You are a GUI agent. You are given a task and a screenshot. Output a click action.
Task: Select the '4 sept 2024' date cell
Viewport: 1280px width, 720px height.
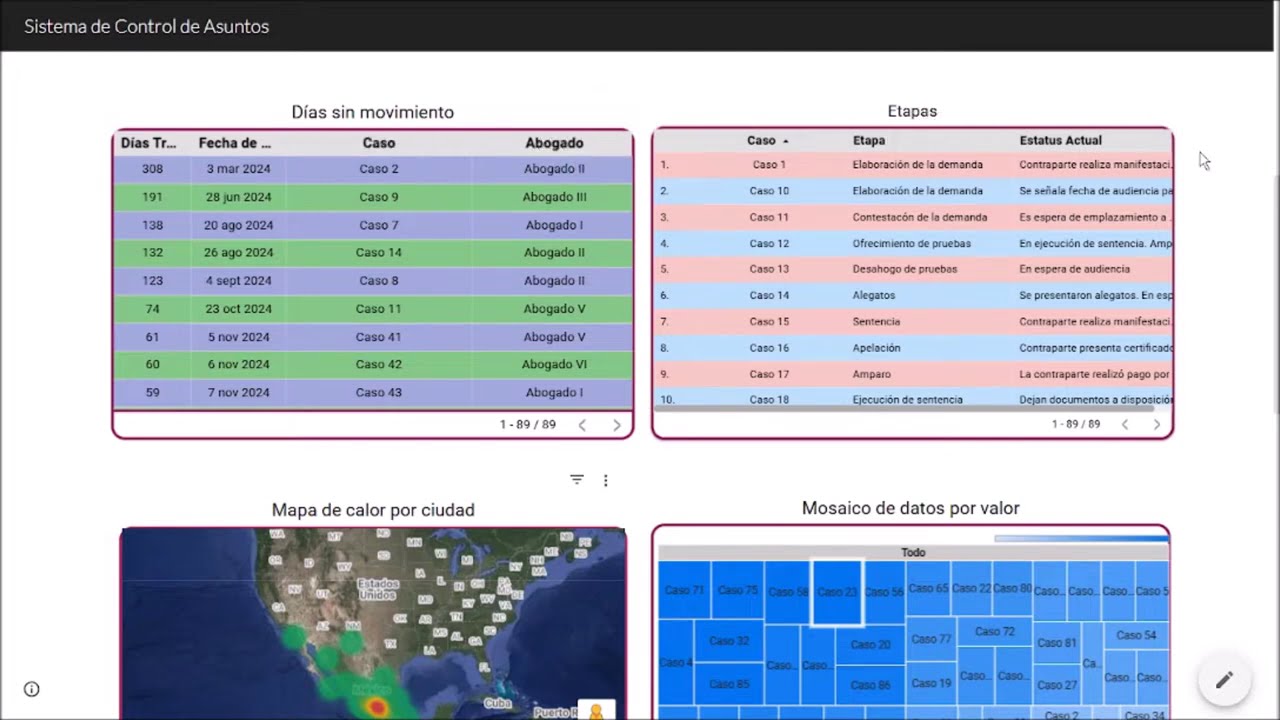tap(239, 281)
